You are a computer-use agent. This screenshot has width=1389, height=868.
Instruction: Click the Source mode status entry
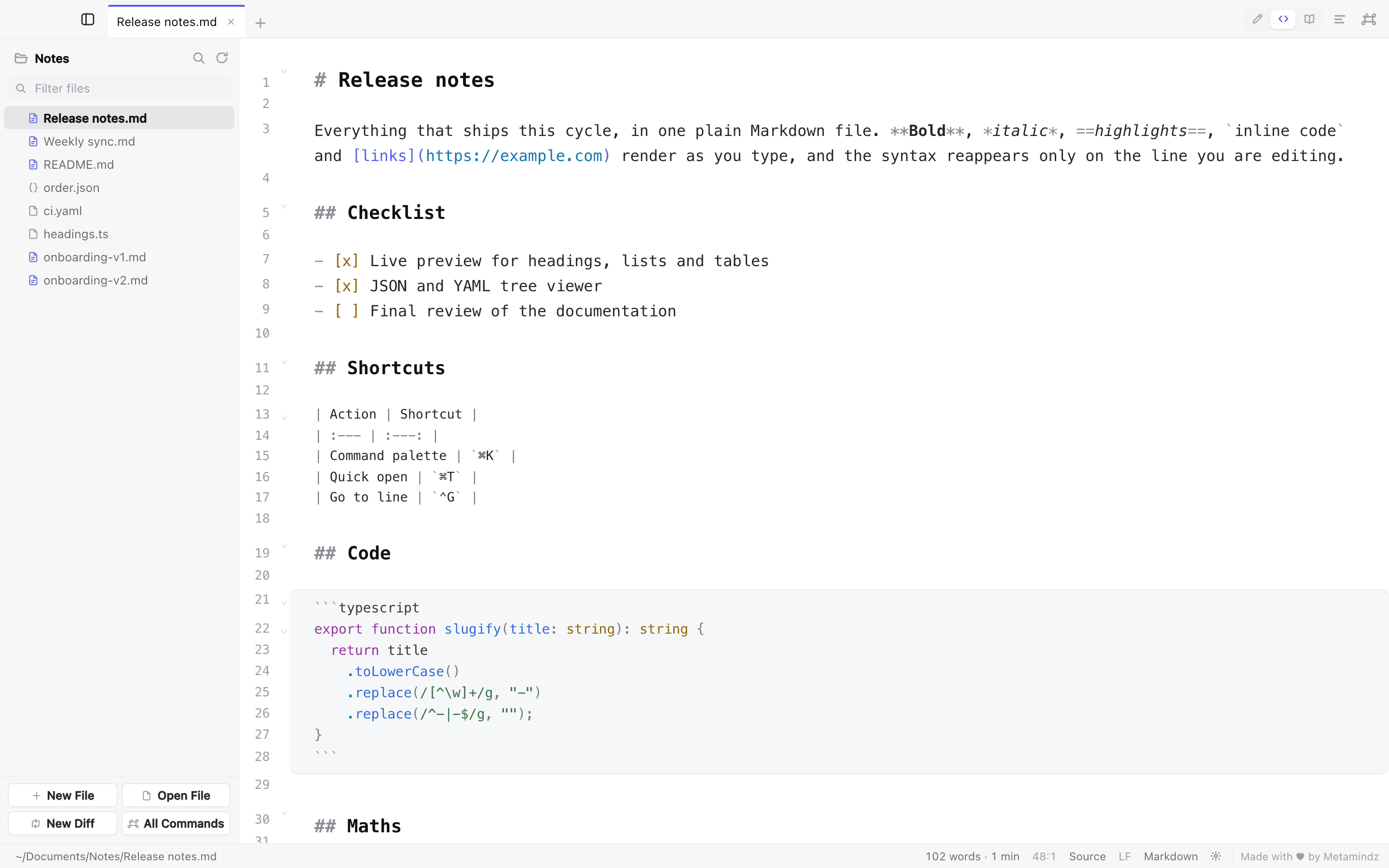click(x=1087, y=856)
